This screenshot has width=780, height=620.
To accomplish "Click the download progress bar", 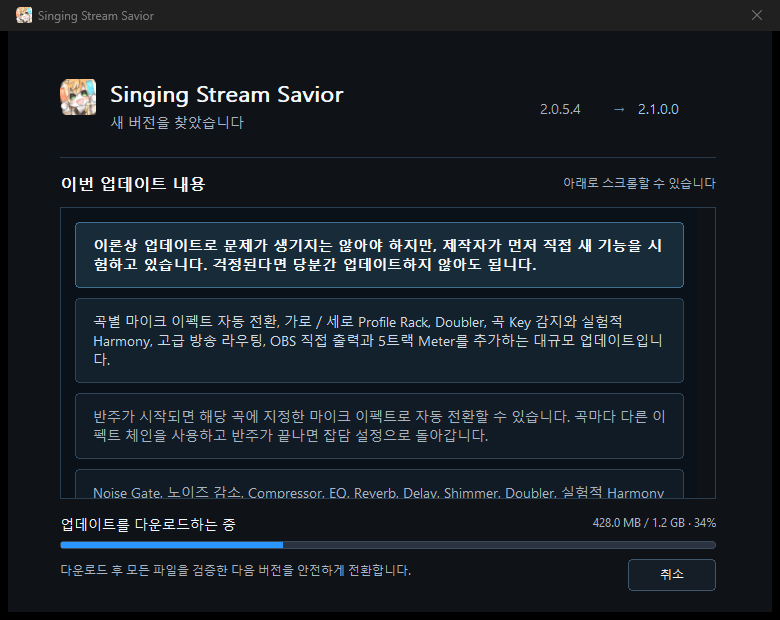I will pyautogui.click(x=388, y=545).
